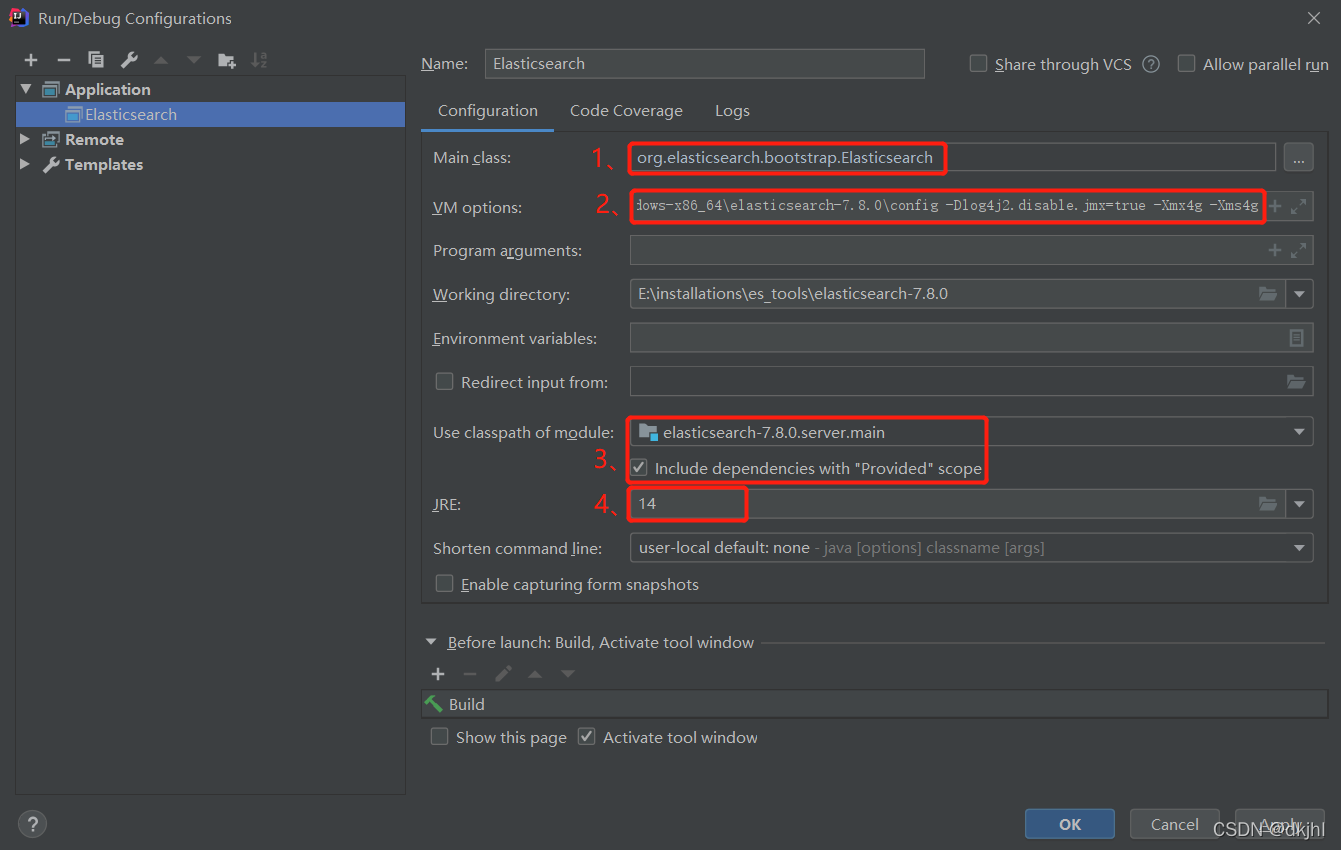This screenshot has height=850, width=1341.
Task: Click the Environment variables field
Action: (x=972, y=338)
